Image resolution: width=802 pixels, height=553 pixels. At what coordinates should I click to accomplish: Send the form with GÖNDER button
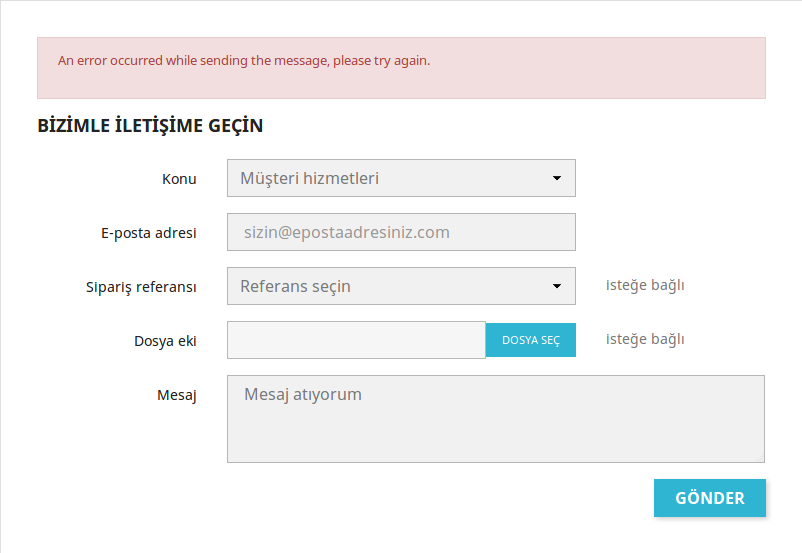pyautogui.click(x=709, y=498)
